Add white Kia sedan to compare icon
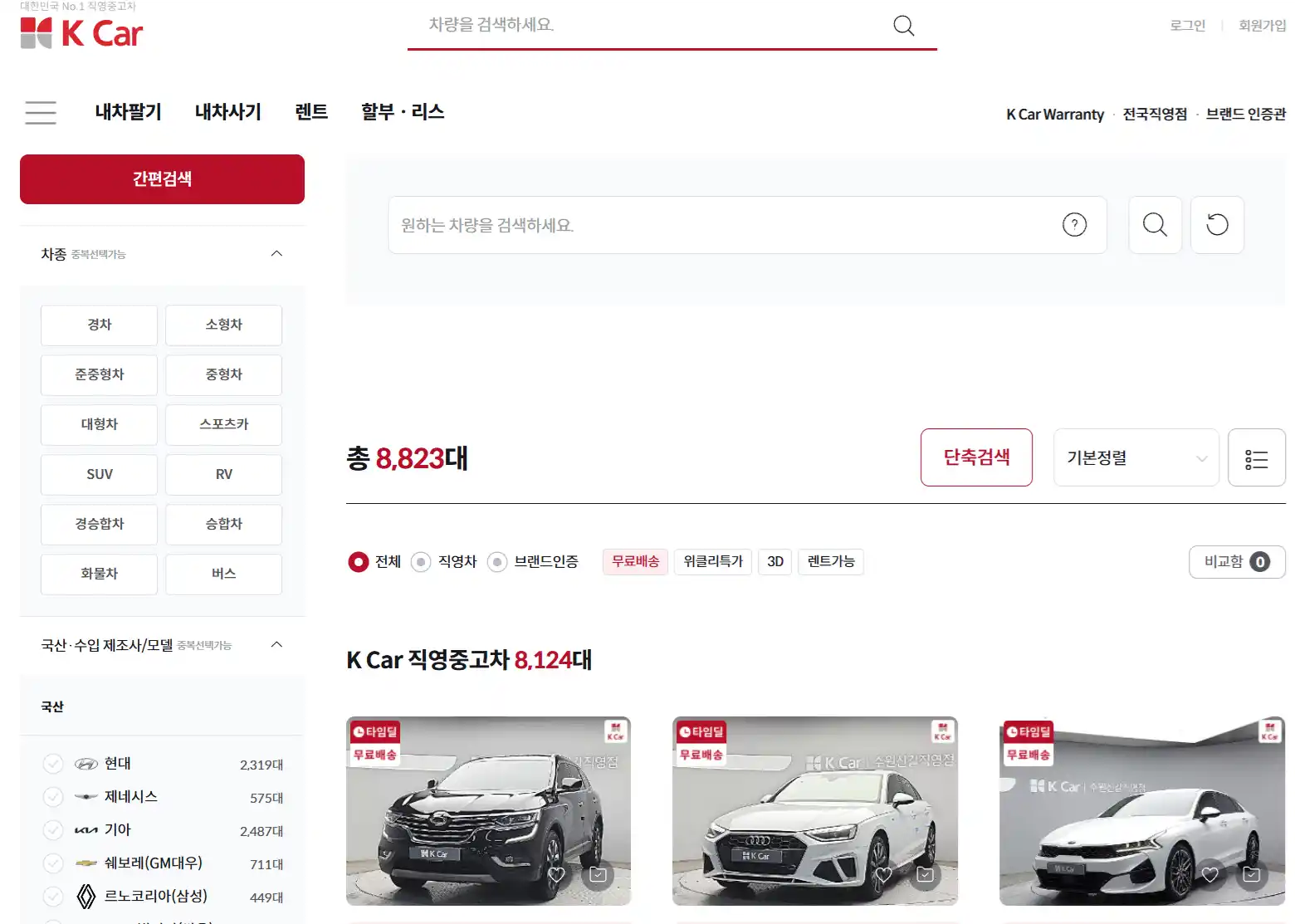 click(1252, 874)
